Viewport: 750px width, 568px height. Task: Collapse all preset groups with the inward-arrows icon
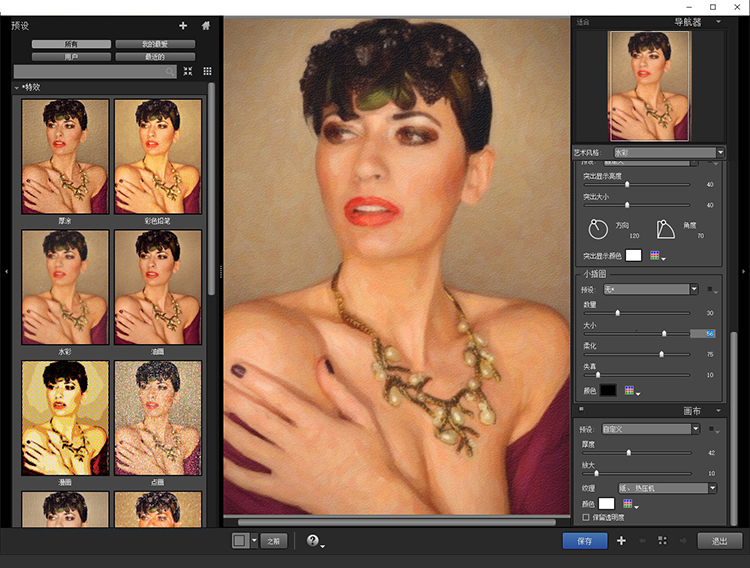188,71
